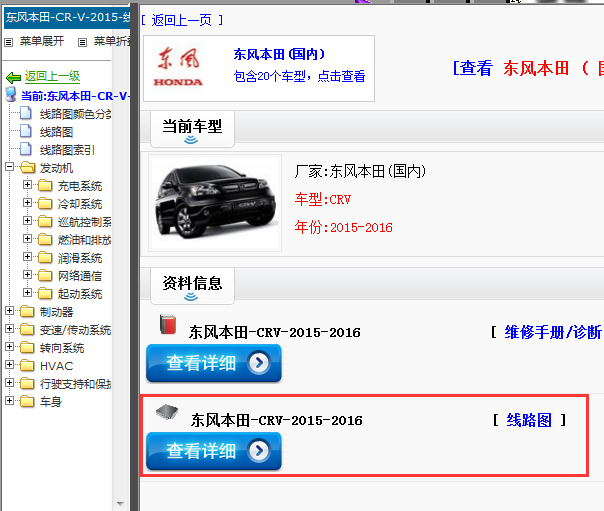Screen dimensions: 604x511
Task: Click the 东风本田-CR-V-2015 title bar
Action: pos(67,17)
